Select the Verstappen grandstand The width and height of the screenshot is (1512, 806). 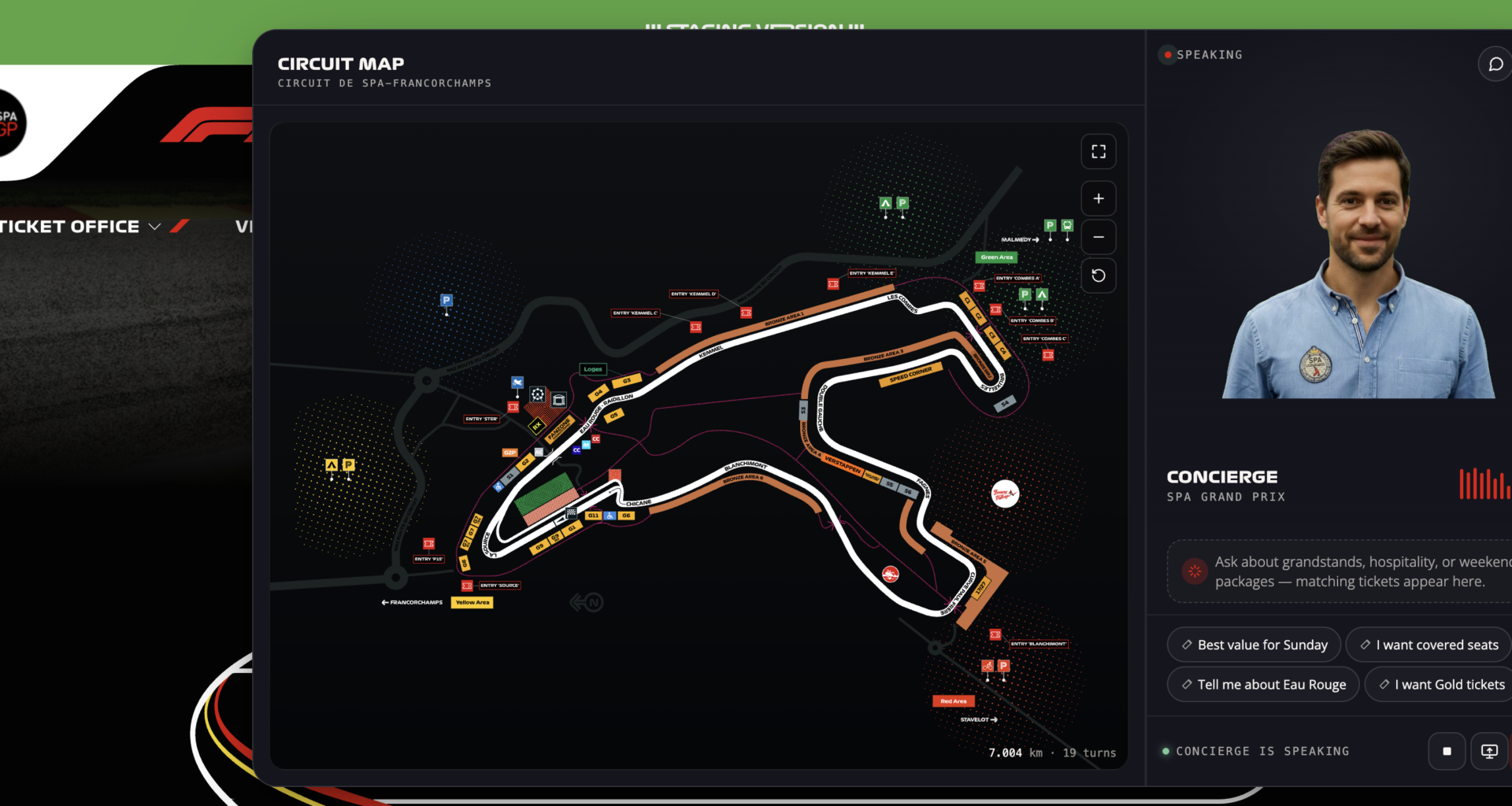click(x=843, y=465)
